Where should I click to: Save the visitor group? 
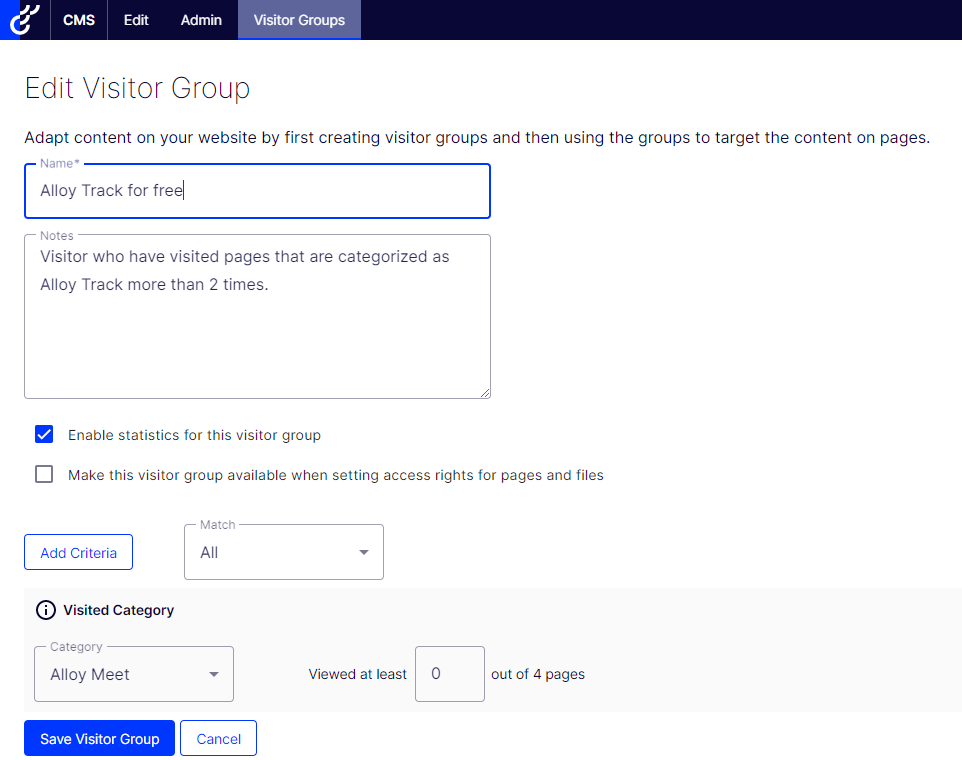99,739
